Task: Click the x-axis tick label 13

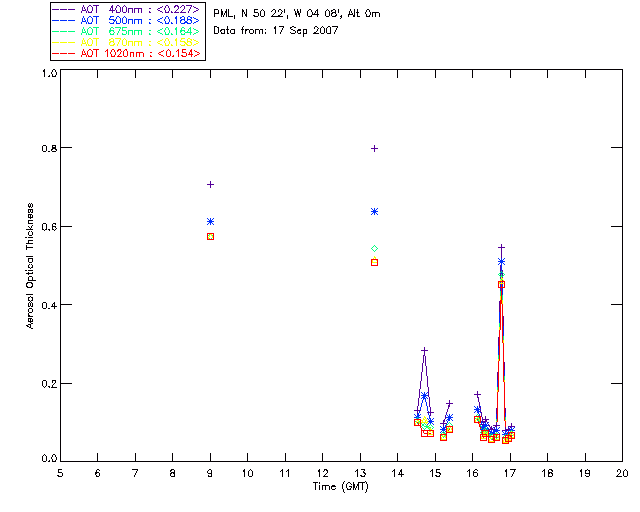Action: (x=360, y=473)
